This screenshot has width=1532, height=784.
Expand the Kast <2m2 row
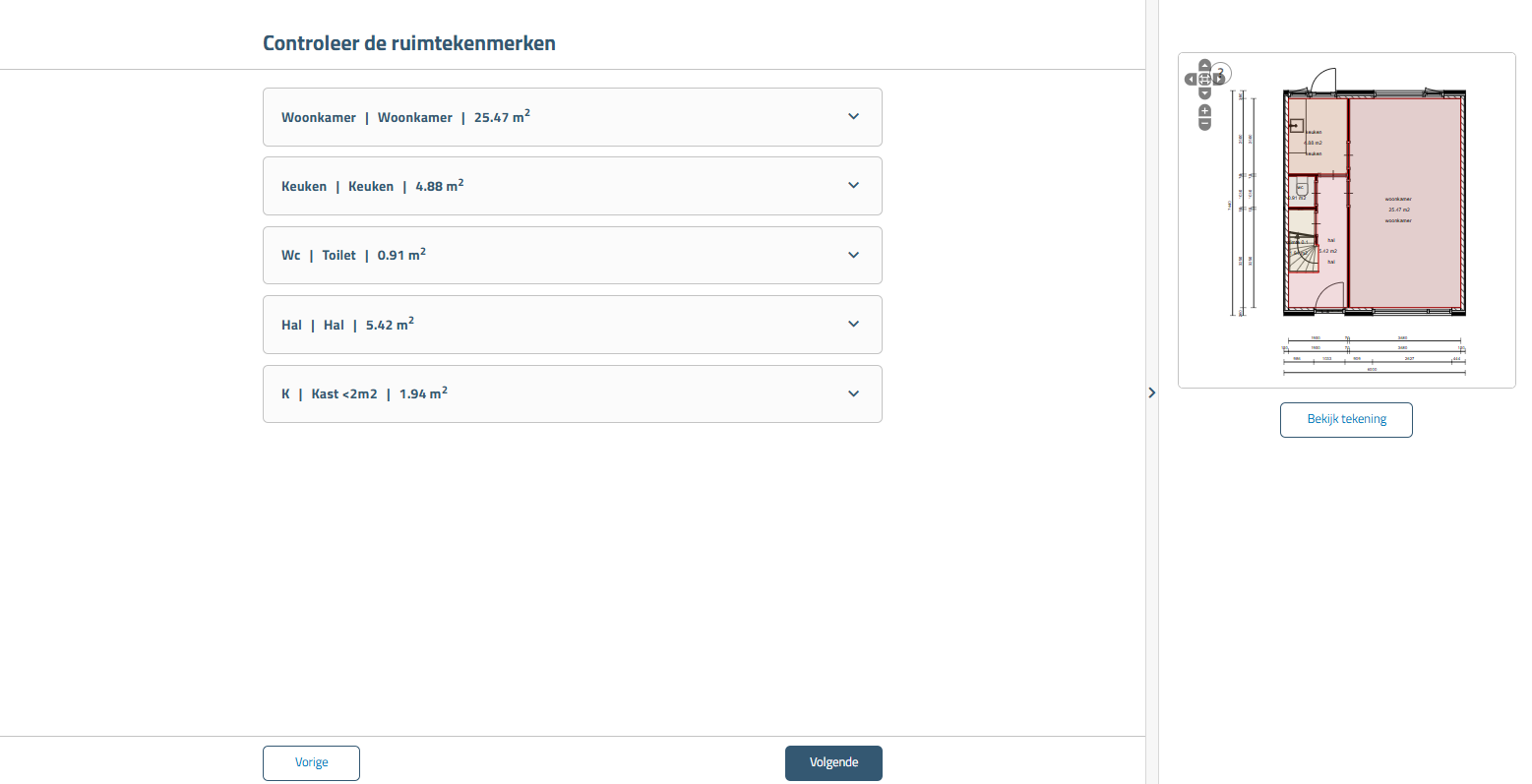pyautogui.click(x=853, y=393)
